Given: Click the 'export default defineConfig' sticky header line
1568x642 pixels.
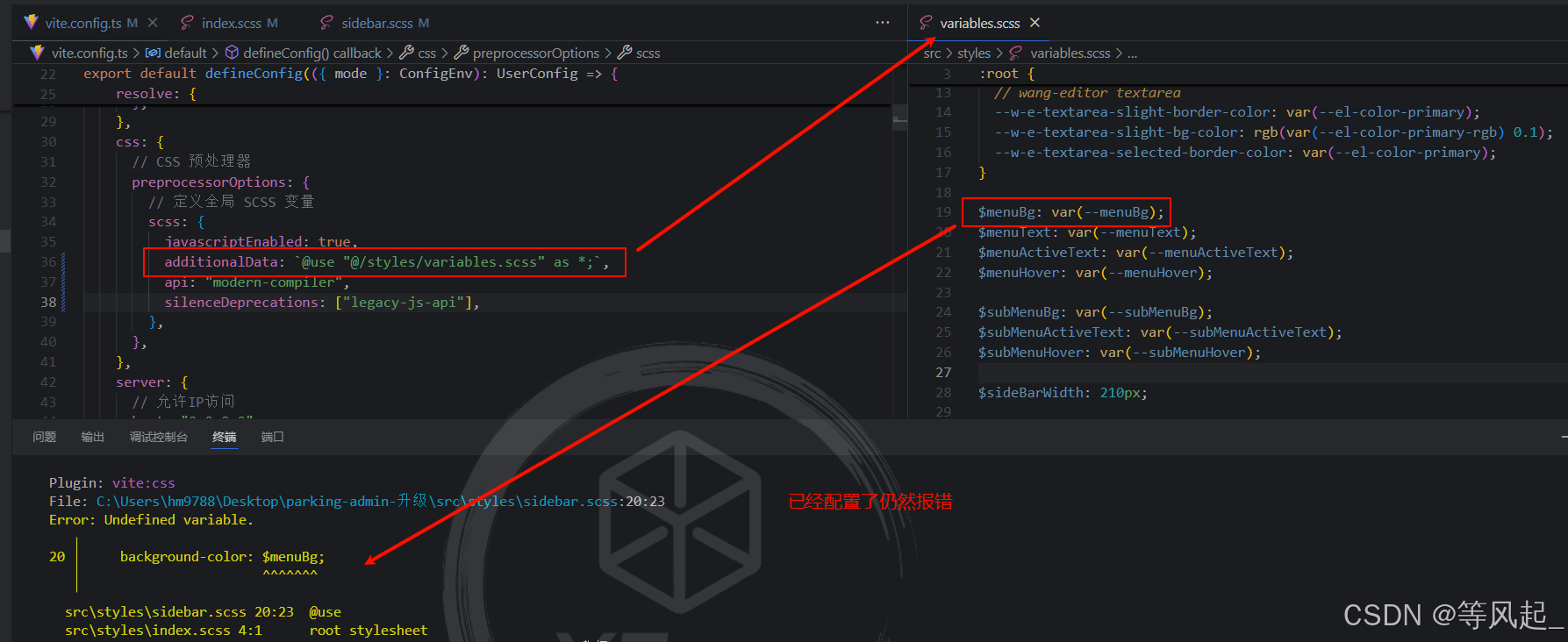Looking at the screenshot, I should [x=351, y=74].
